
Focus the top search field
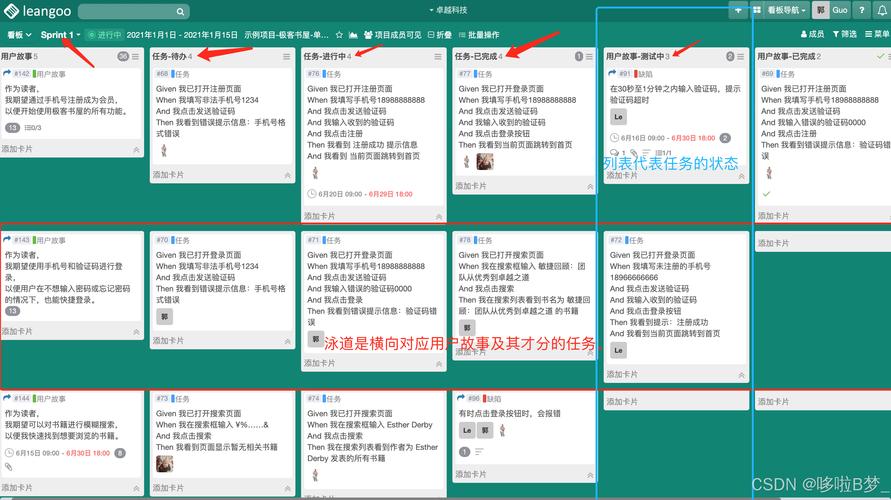(134, 11)
